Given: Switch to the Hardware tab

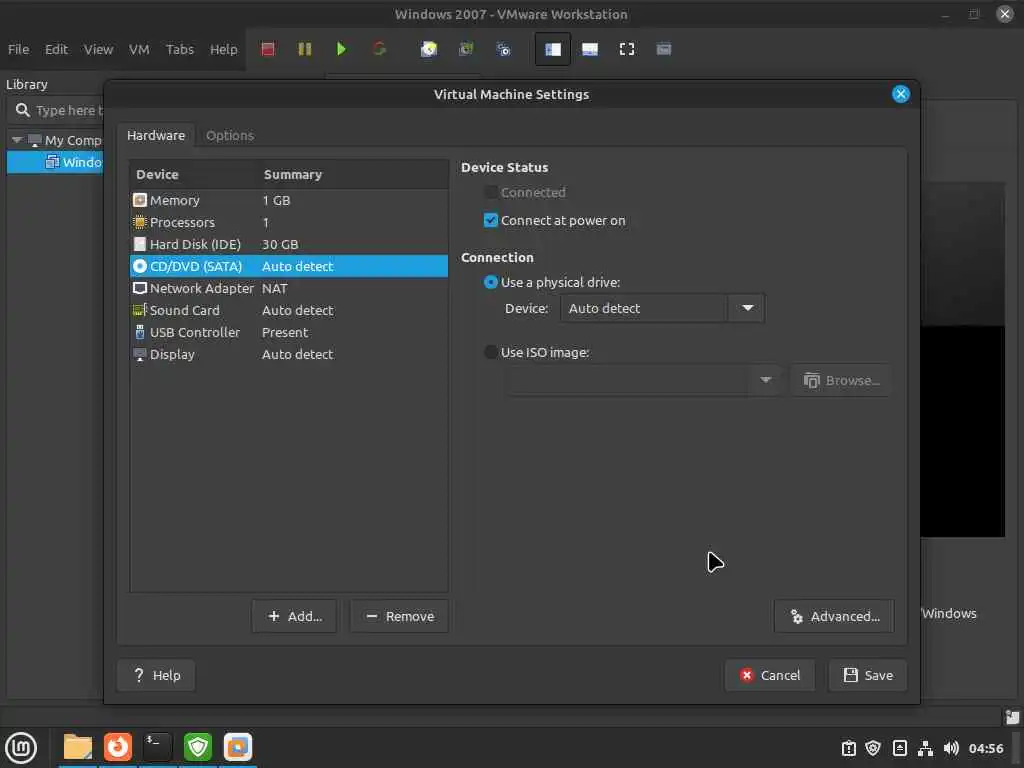Looking at the screenshot, I should click(x=155, y=135).
